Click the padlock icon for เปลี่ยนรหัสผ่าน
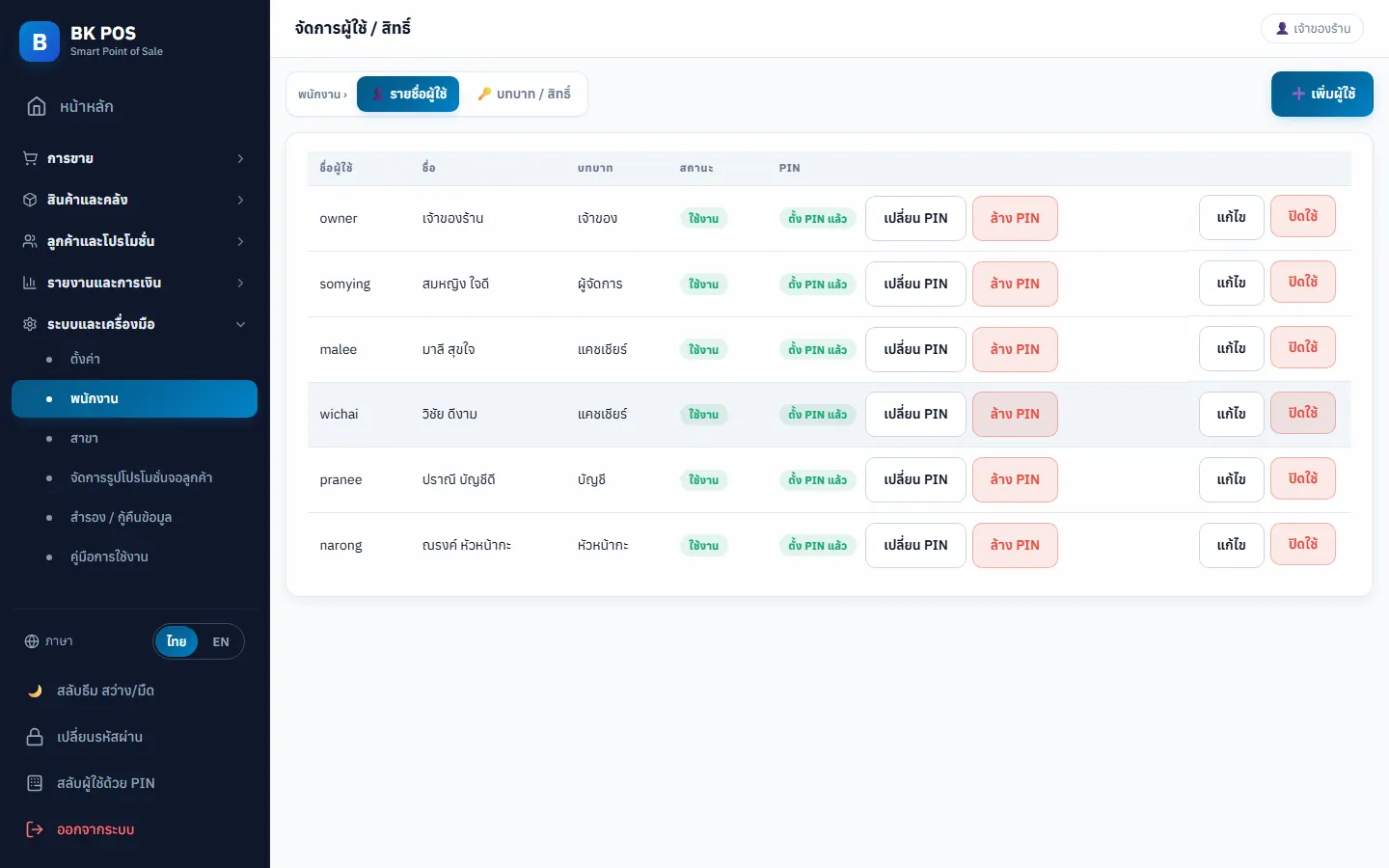 (35, 737)
